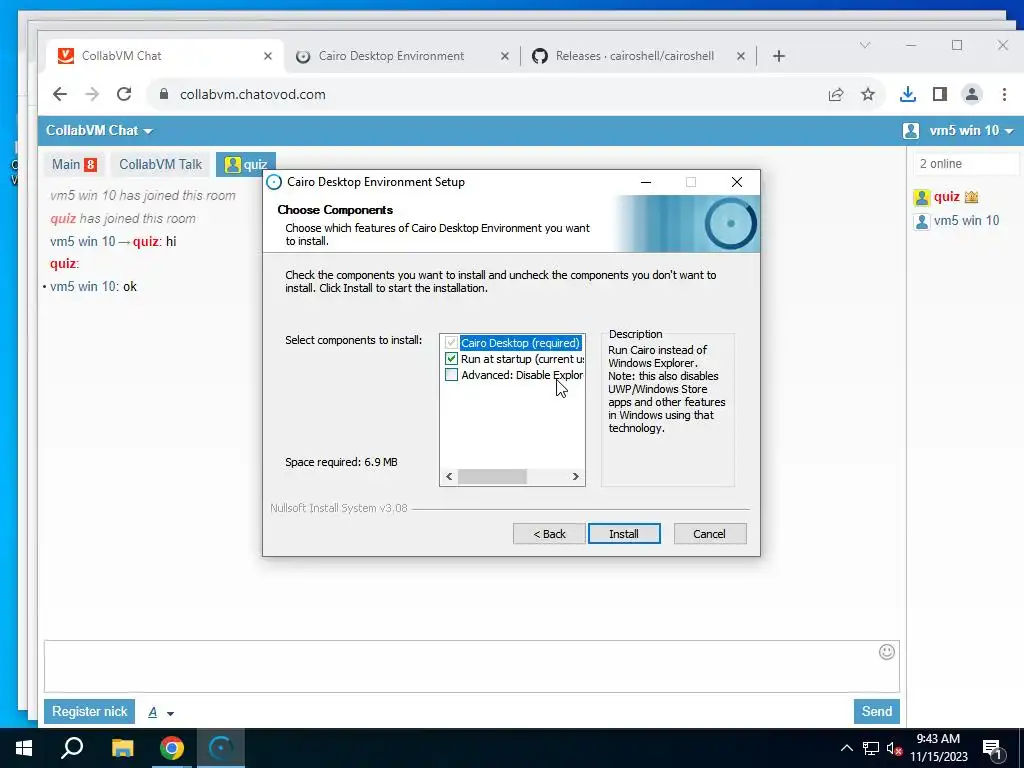Open Chrome profile avatar
Screen dimensions: 1024x768
[x=972, y=95]
